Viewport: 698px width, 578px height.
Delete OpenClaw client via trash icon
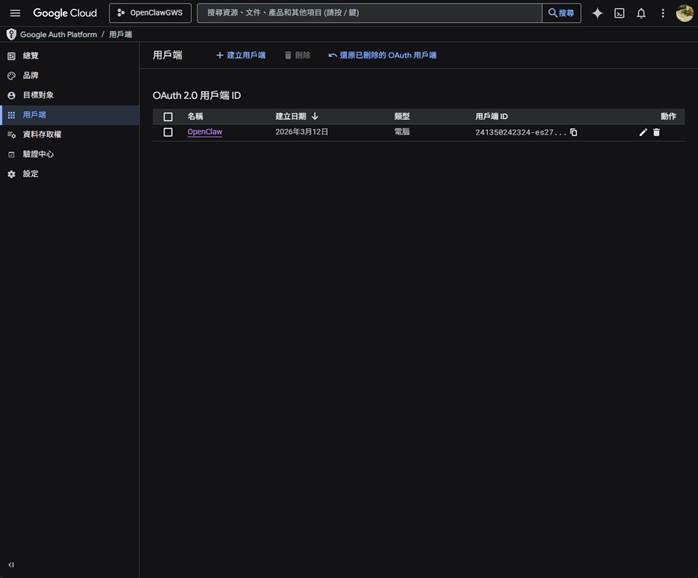[x=657, y=132]
